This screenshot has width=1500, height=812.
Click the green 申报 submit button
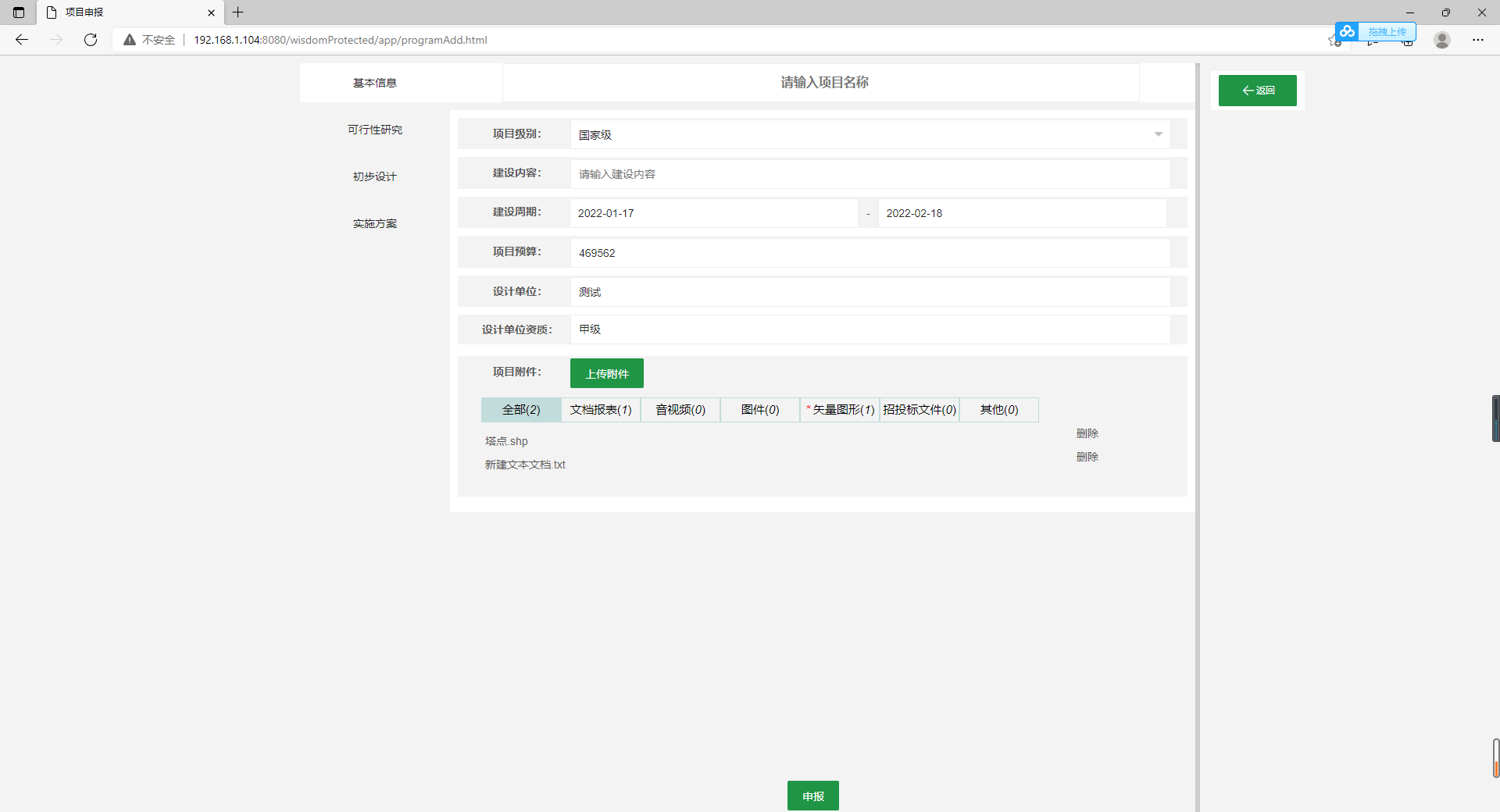pyautogui.click(x=812, y=796)
